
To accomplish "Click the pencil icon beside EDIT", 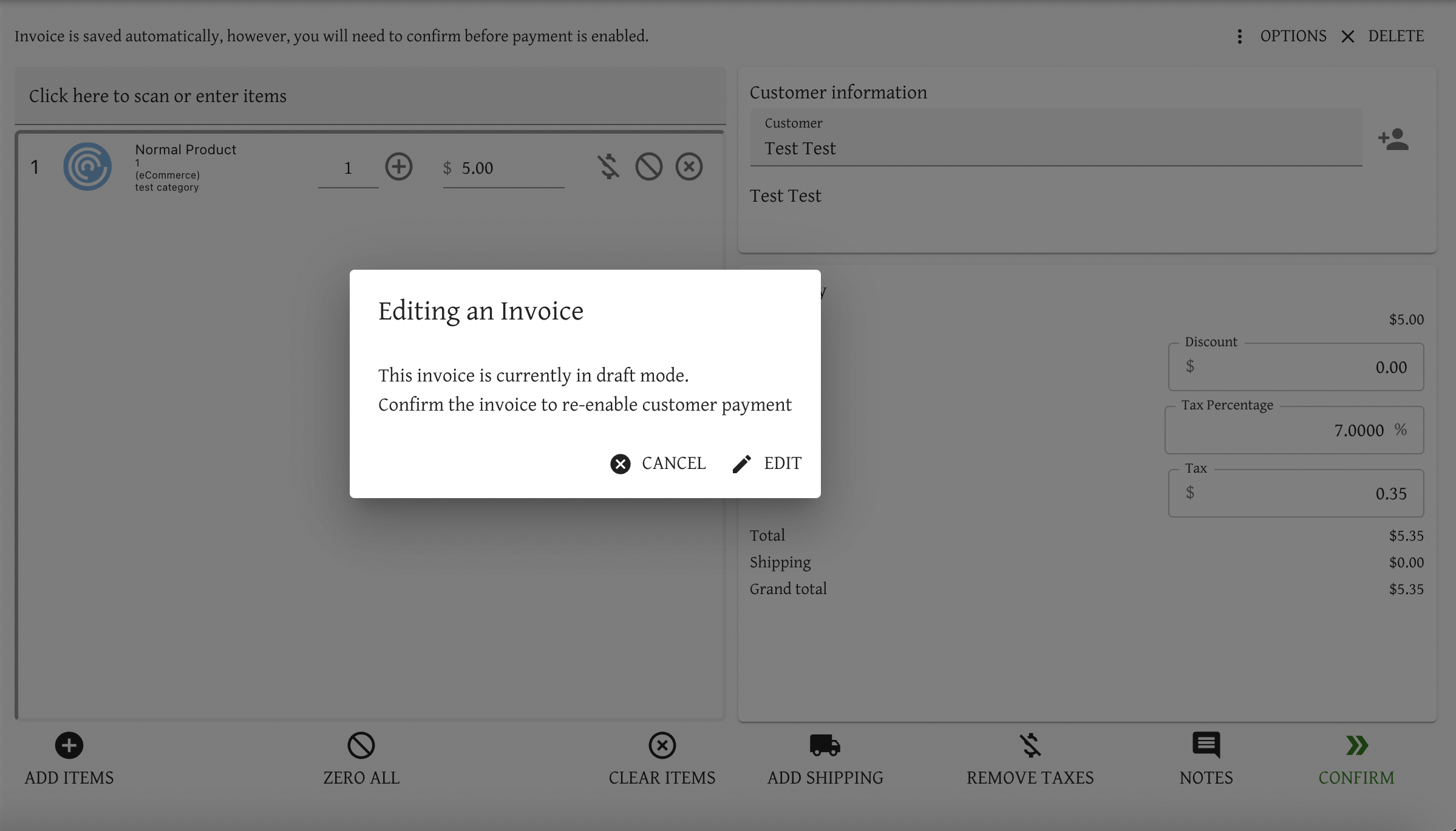I will click(x=741, y=464).
